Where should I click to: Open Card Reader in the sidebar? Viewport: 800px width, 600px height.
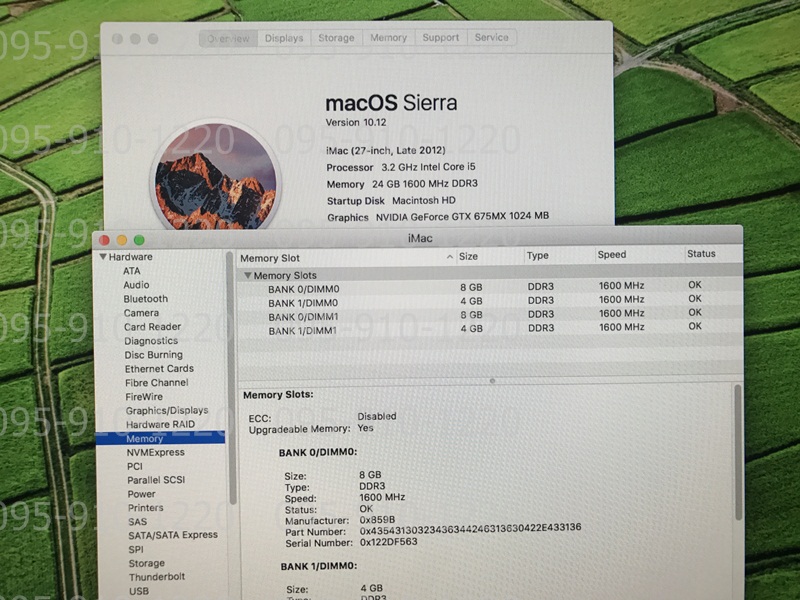pos(153,327)
